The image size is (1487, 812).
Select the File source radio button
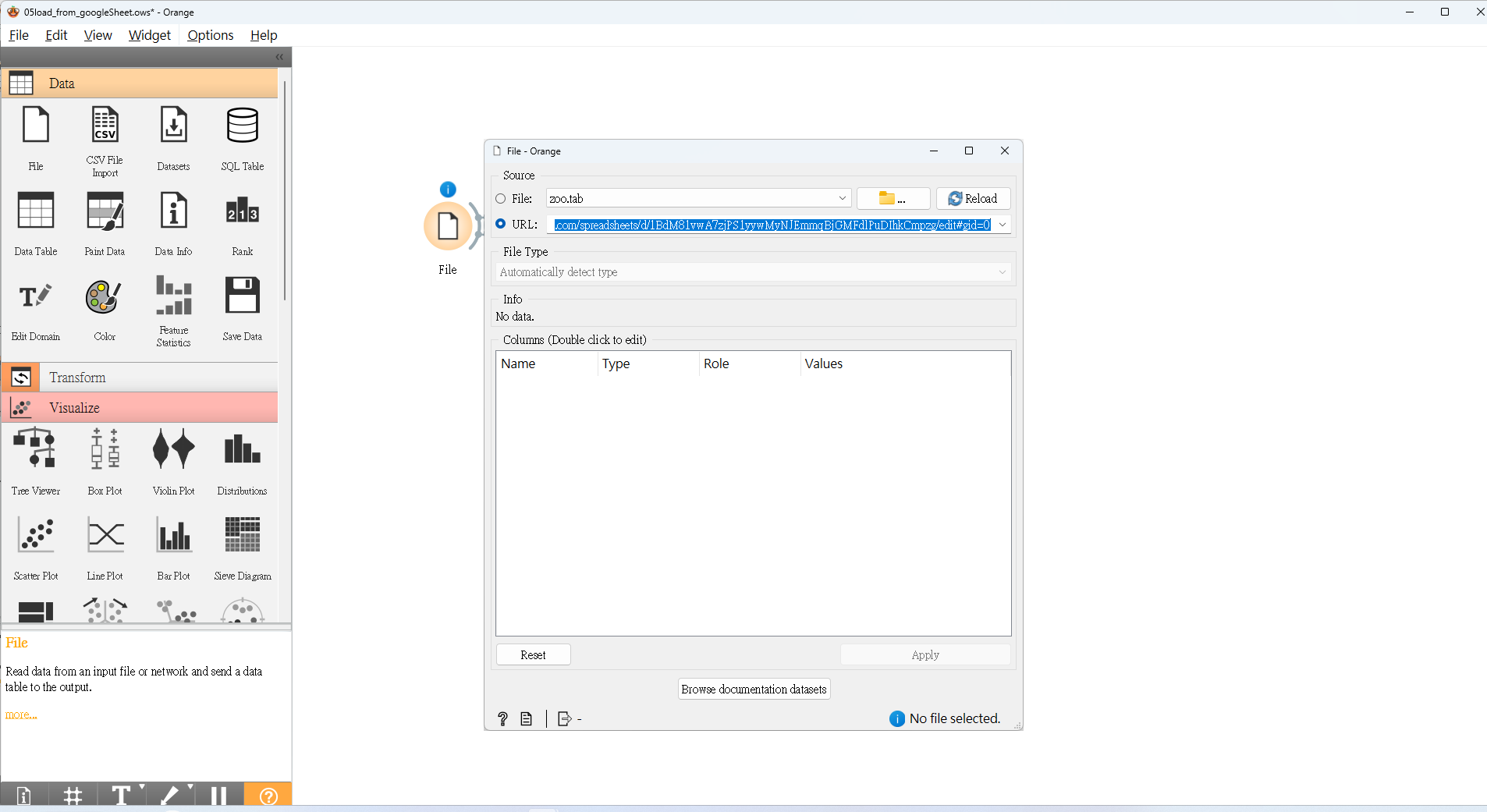pyautogui.click(x=501, y=199)
